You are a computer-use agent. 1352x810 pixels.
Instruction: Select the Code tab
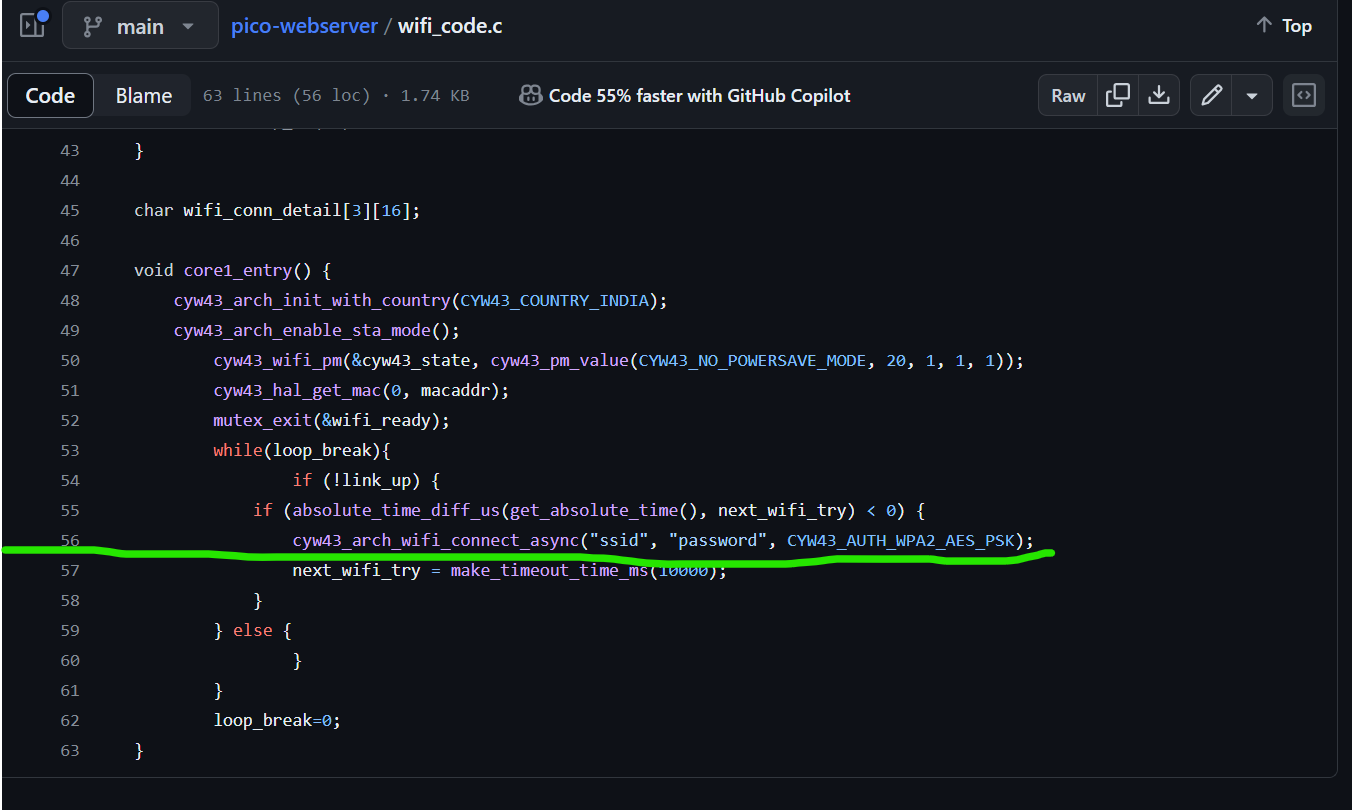pyautogui.click(x=49, y=95)
